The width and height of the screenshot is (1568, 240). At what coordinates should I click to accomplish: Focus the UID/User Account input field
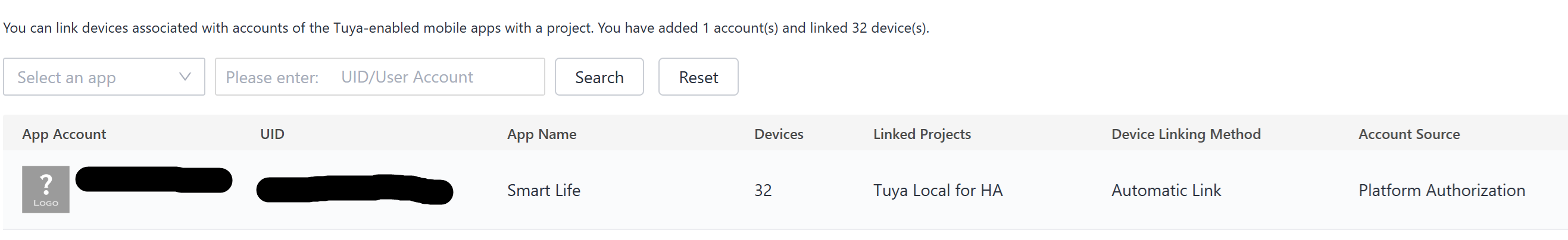(x=380, y=77)
